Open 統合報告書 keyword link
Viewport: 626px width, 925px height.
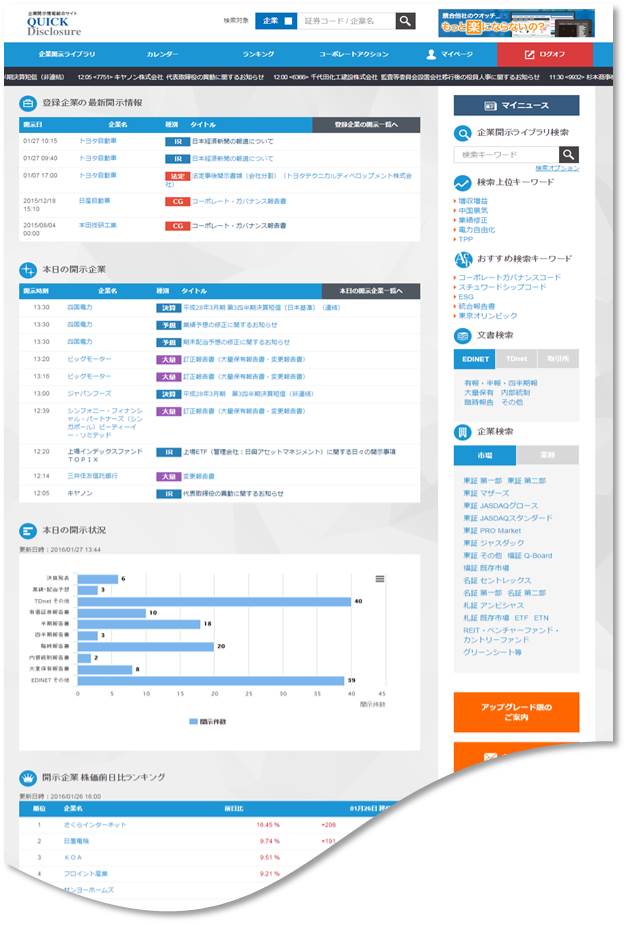coord(477,307)
